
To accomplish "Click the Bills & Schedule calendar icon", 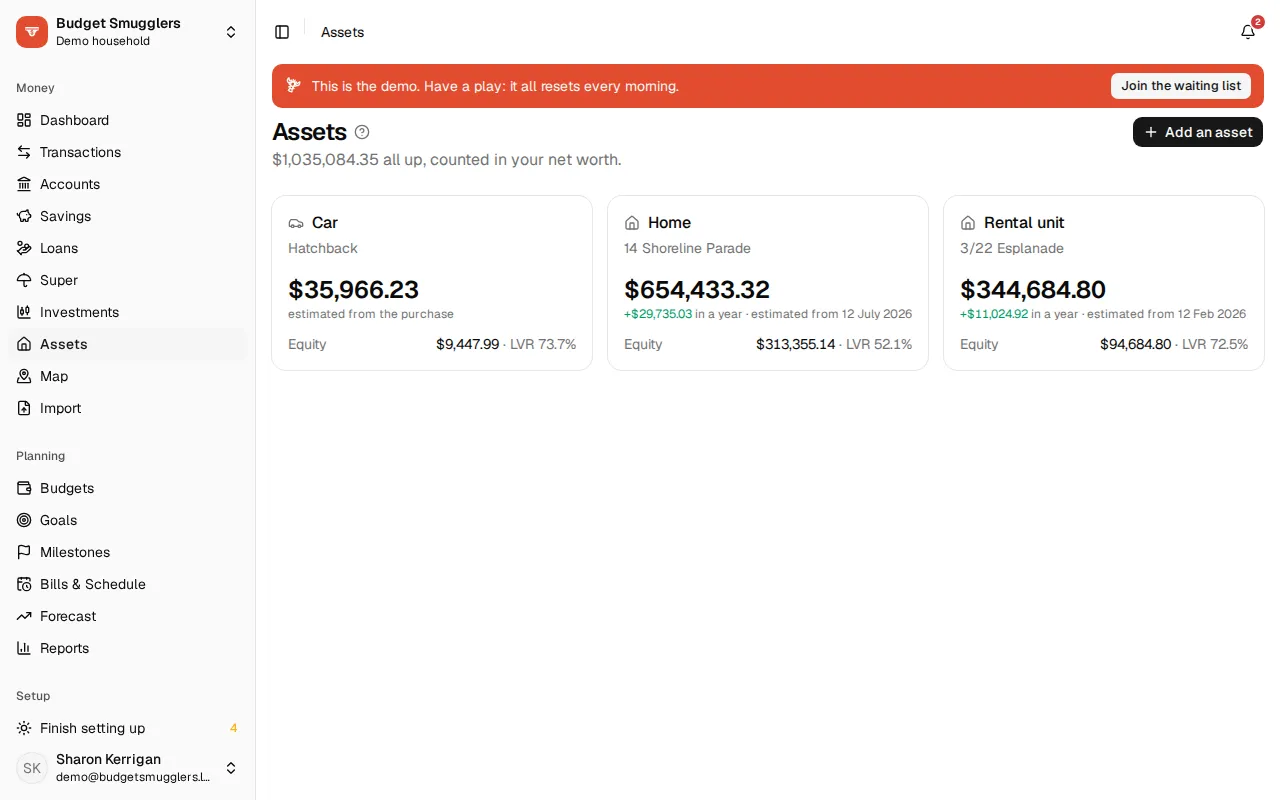I will point(24,584).
